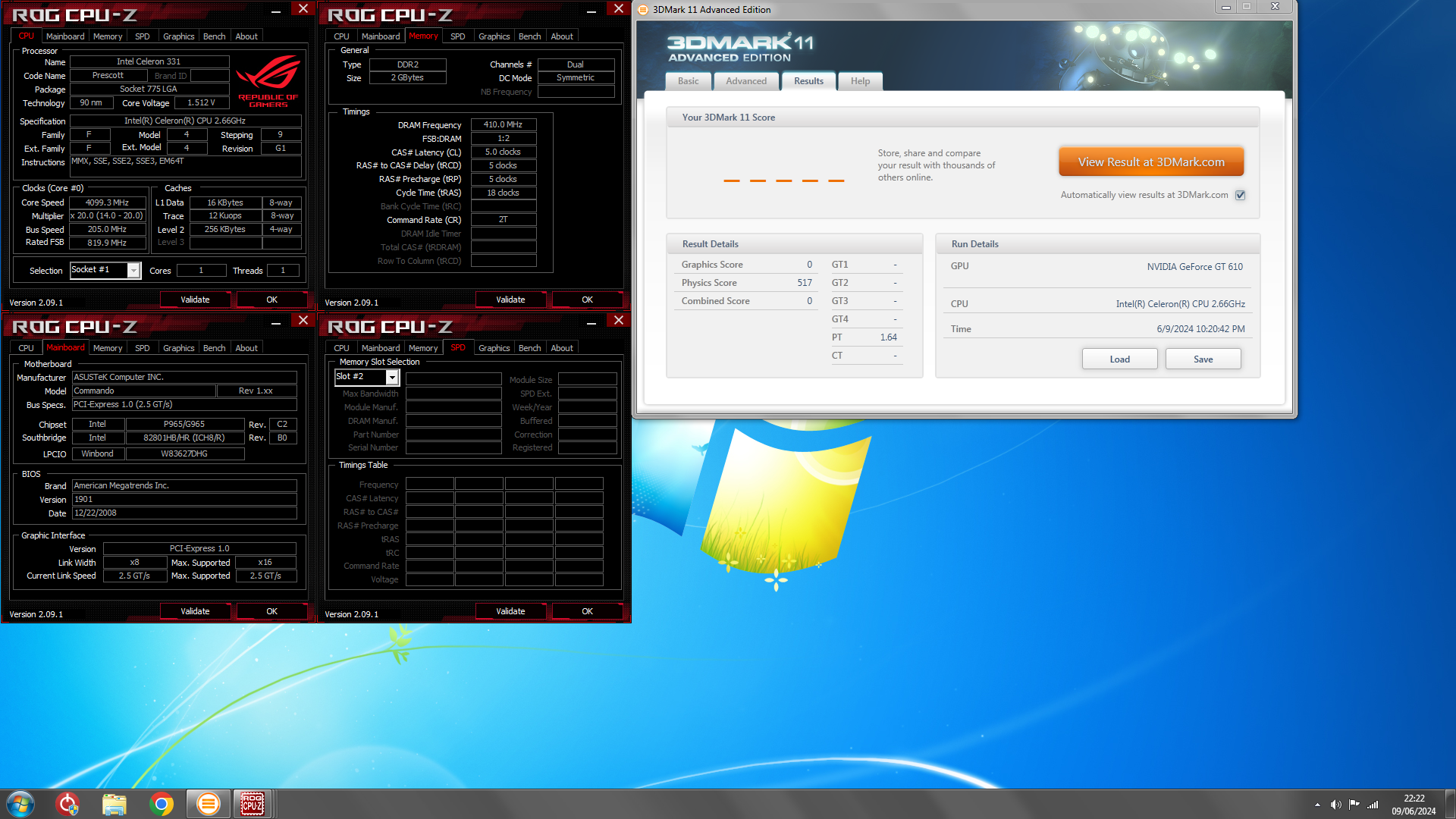Image resolution: width=1456 pixels, height=819 pixels.
Task: Click the Load button in Run Details
Action: pos(1119,359)
